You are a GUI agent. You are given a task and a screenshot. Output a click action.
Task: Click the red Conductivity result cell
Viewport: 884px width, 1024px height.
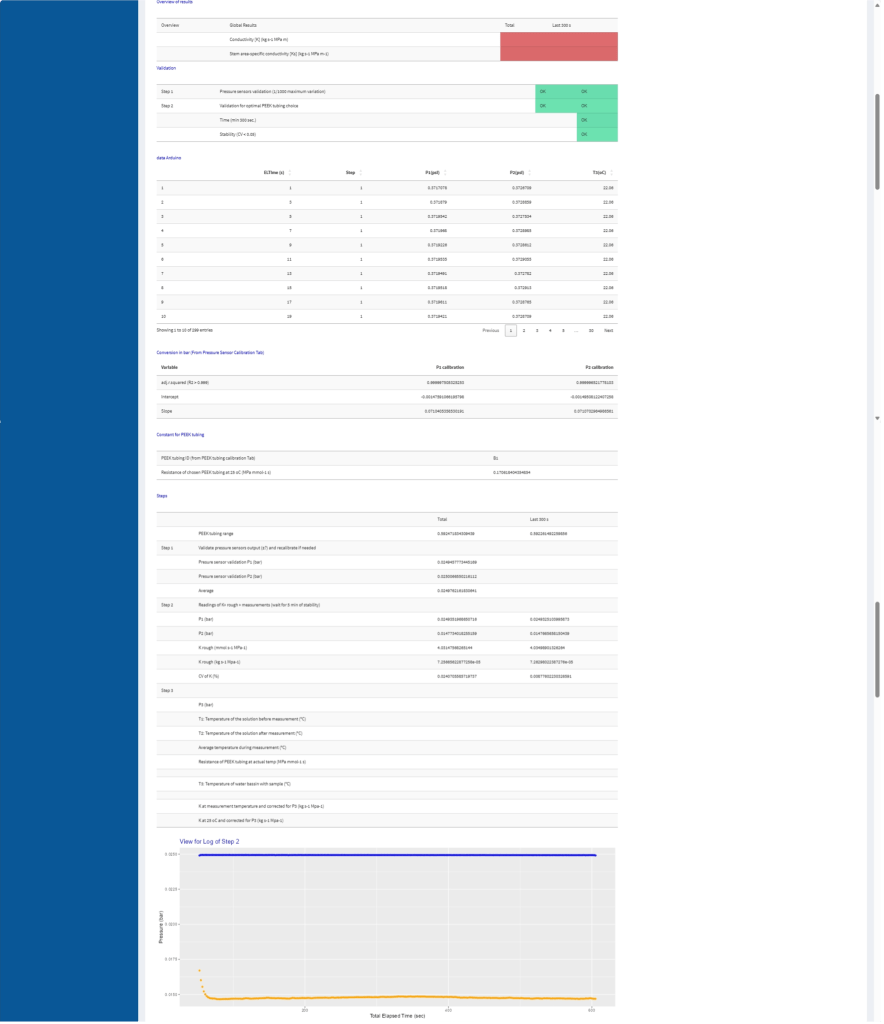pos(558,39)
